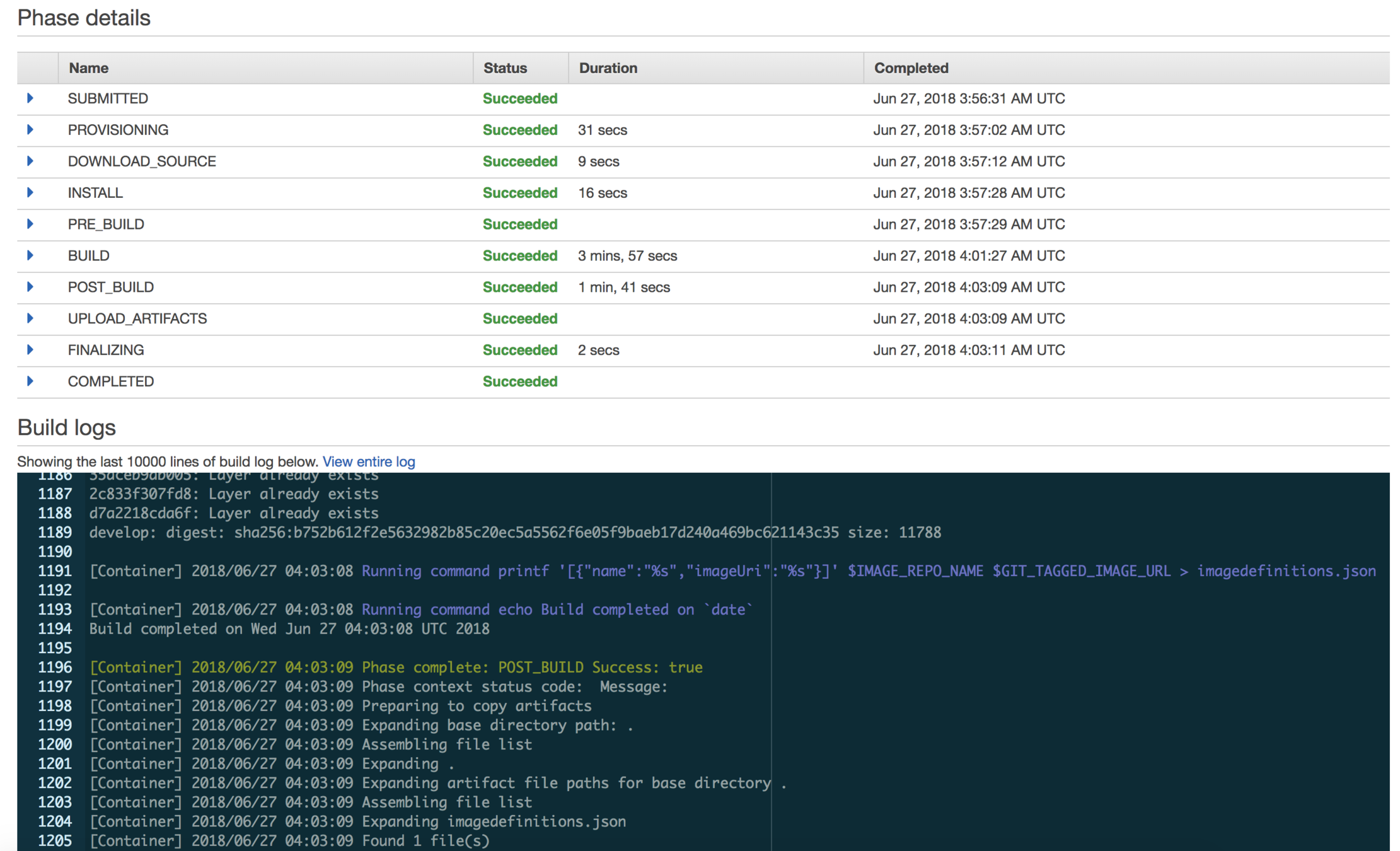This screenshot has width=1400, height=851.
Task: Expand the SUBMITTED phase row arrow
Action: point(30,98)
